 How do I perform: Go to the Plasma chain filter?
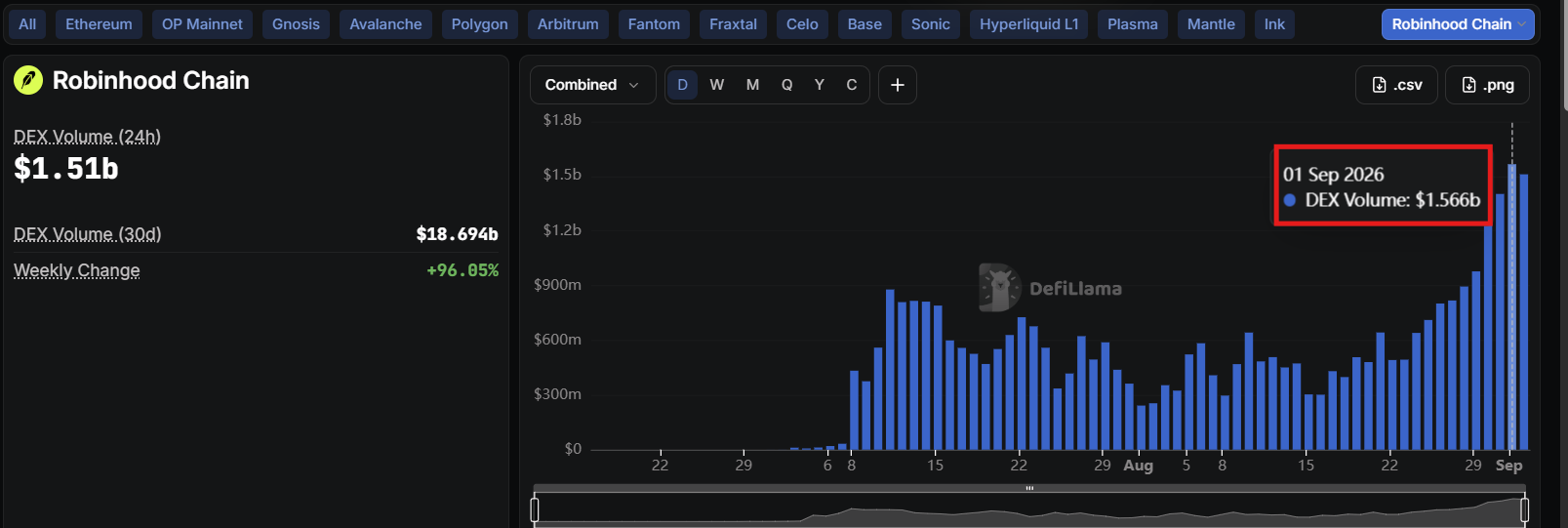click(x=1132, y=24)
